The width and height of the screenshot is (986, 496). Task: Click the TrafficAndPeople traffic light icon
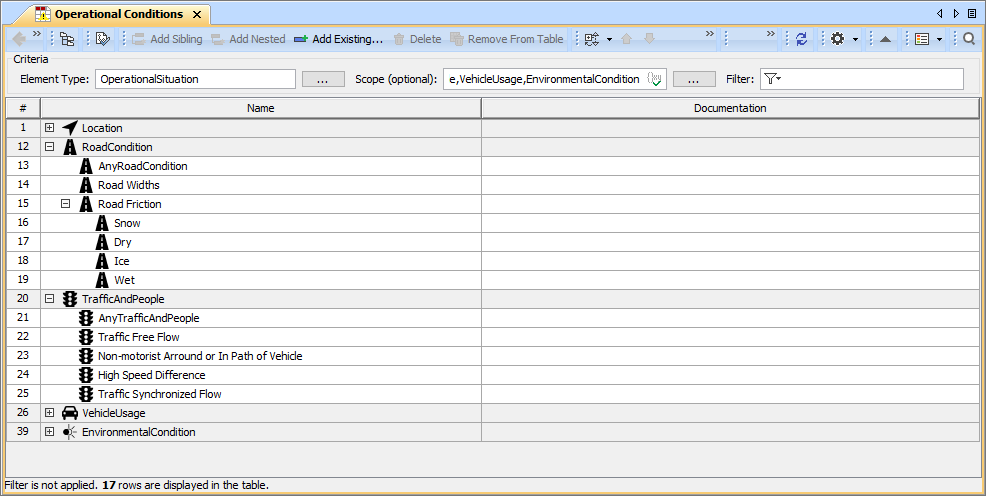pos(70,299)
